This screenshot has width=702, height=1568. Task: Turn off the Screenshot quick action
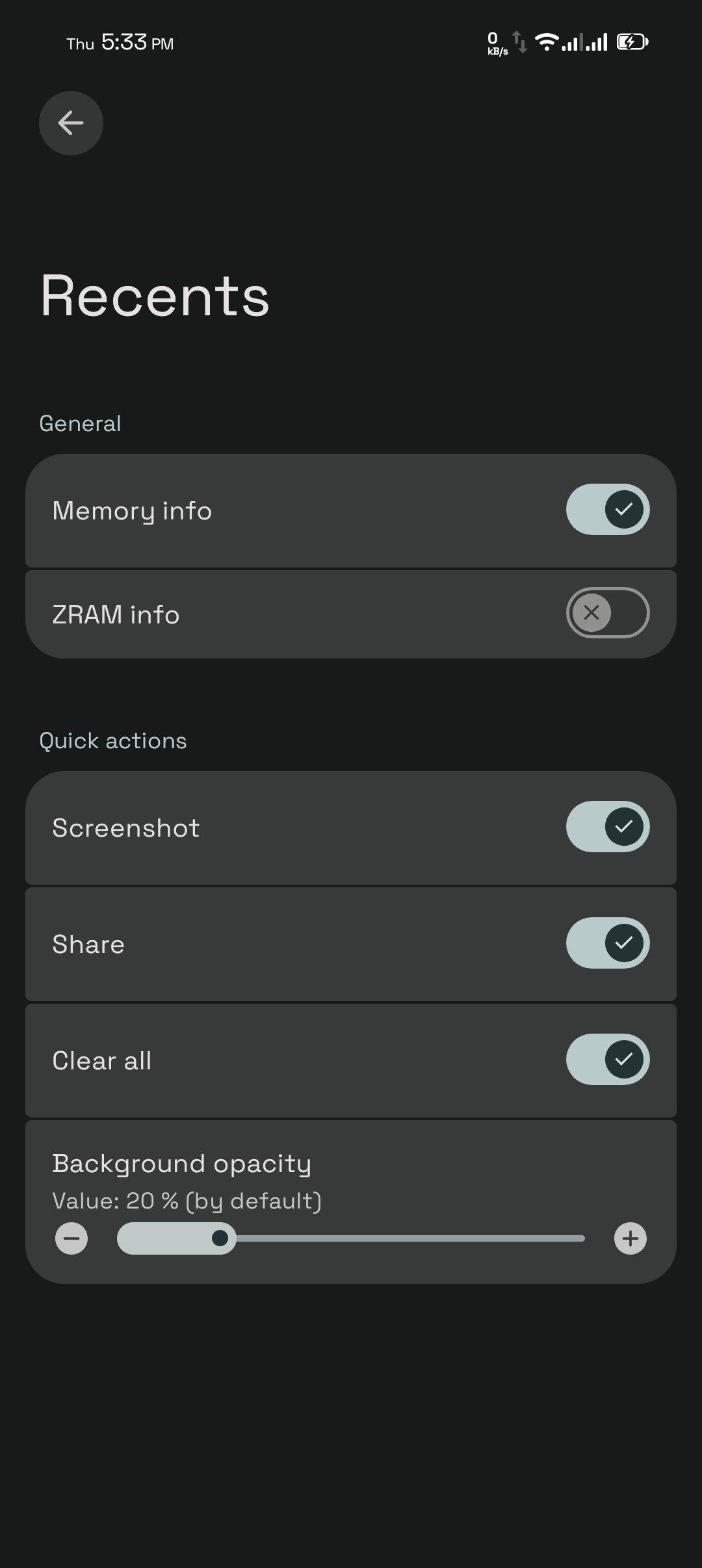pyautogui.click(x=607, y=827)
